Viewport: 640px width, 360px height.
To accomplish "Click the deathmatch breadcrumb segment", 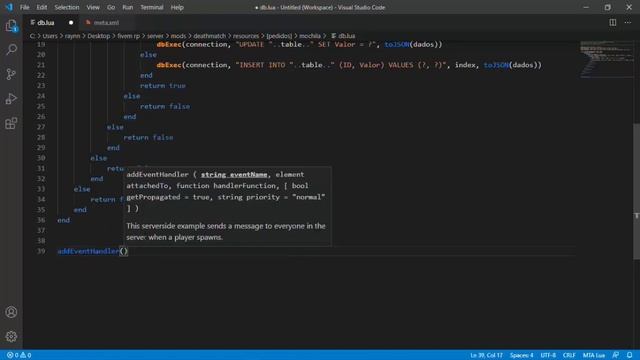I will (209, 36).
